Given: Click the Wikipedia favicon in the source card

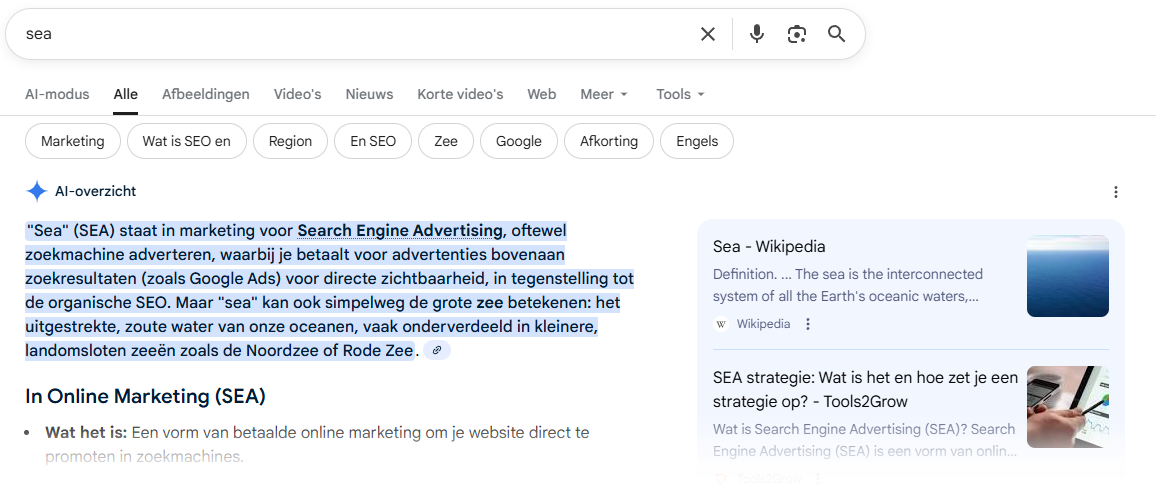Looking at the screenshot, I should pyautogui.click(x=721, y=324).
